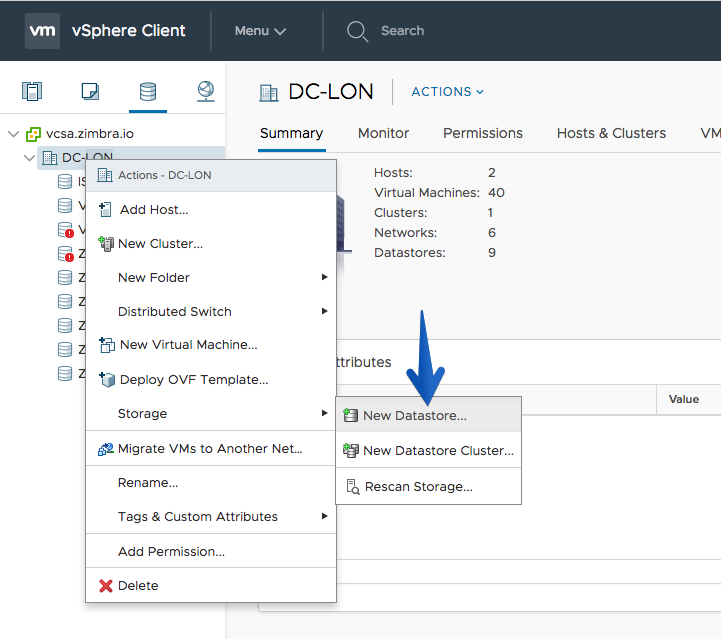This screenshot has height=639, width=721.
Task: Expand Tags & Custom Attributes submenu arrow
Action: pos(325,516)
